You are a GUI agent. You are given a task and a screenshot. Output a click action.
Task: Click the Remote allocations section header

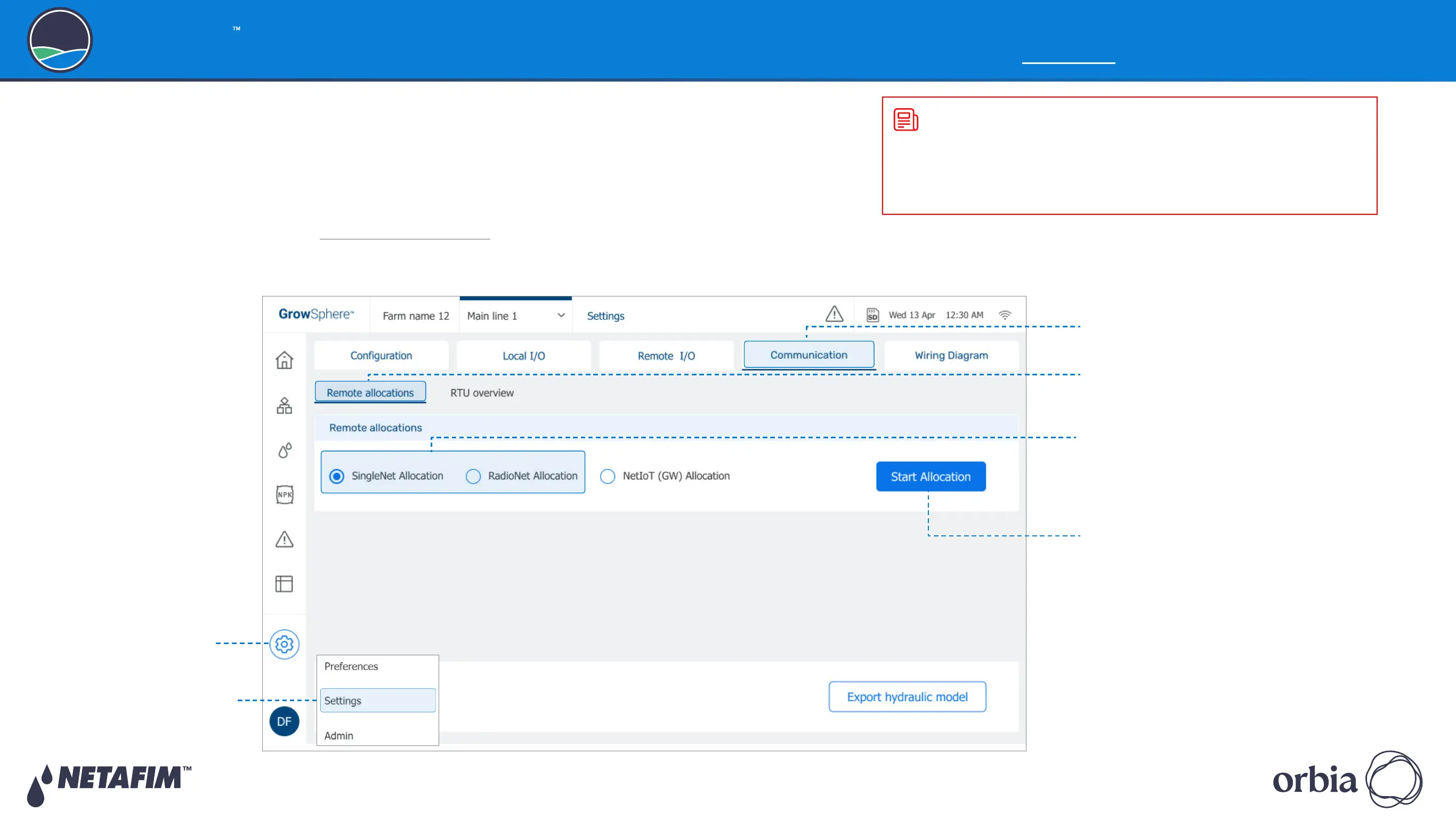pos(666,428)
